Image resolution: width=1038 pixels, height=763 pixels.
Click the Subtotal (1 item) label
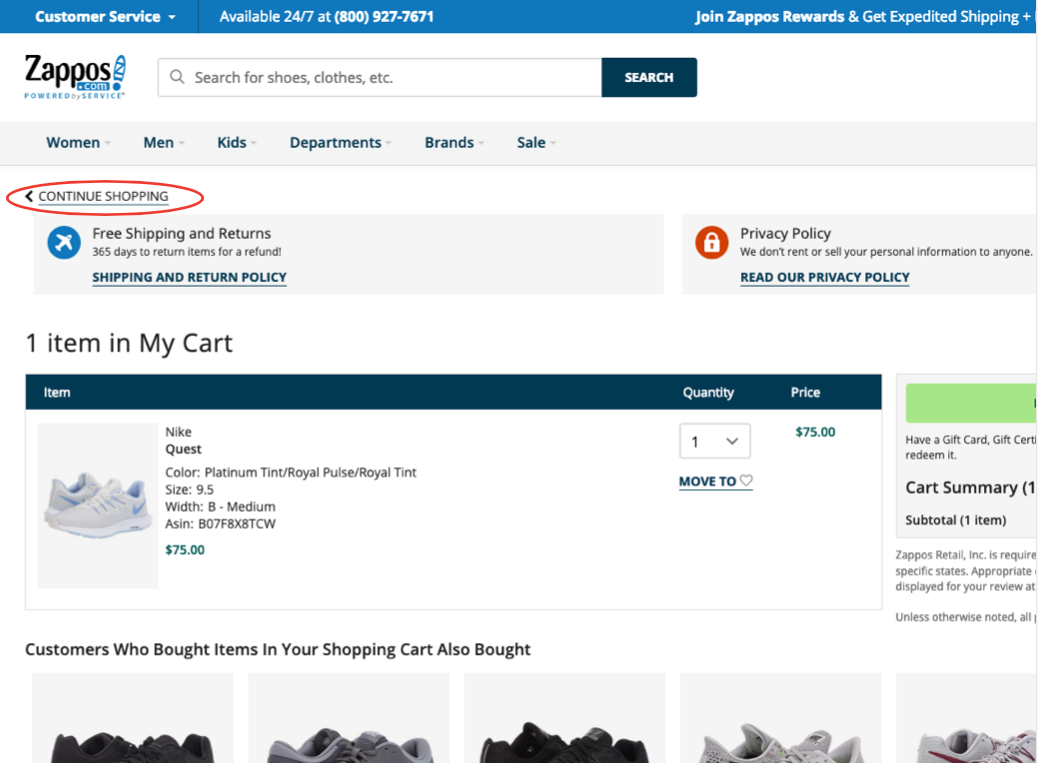point(956,520)
